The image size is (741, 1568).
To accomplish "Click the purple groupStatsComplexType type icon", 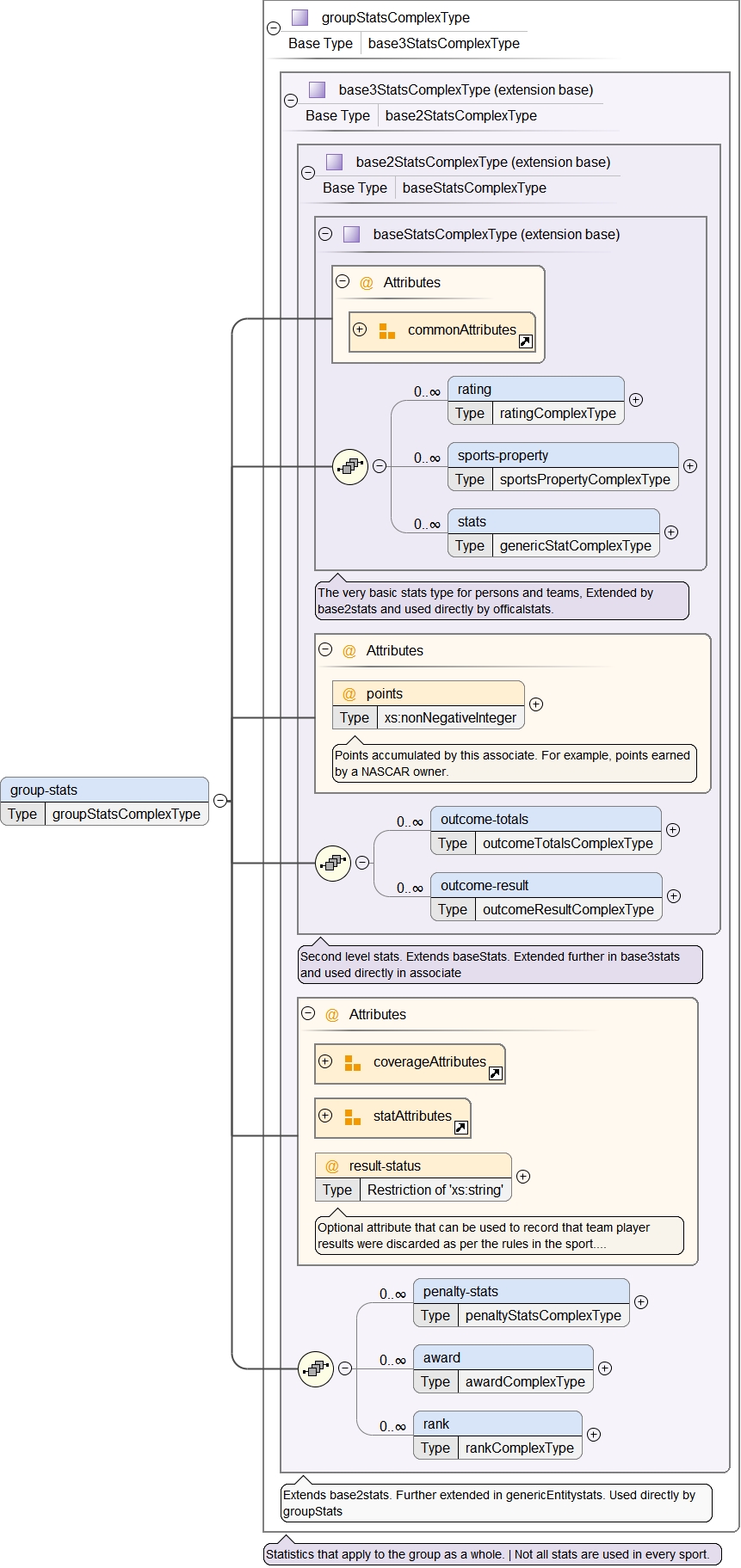I will [x=299, y=17].
